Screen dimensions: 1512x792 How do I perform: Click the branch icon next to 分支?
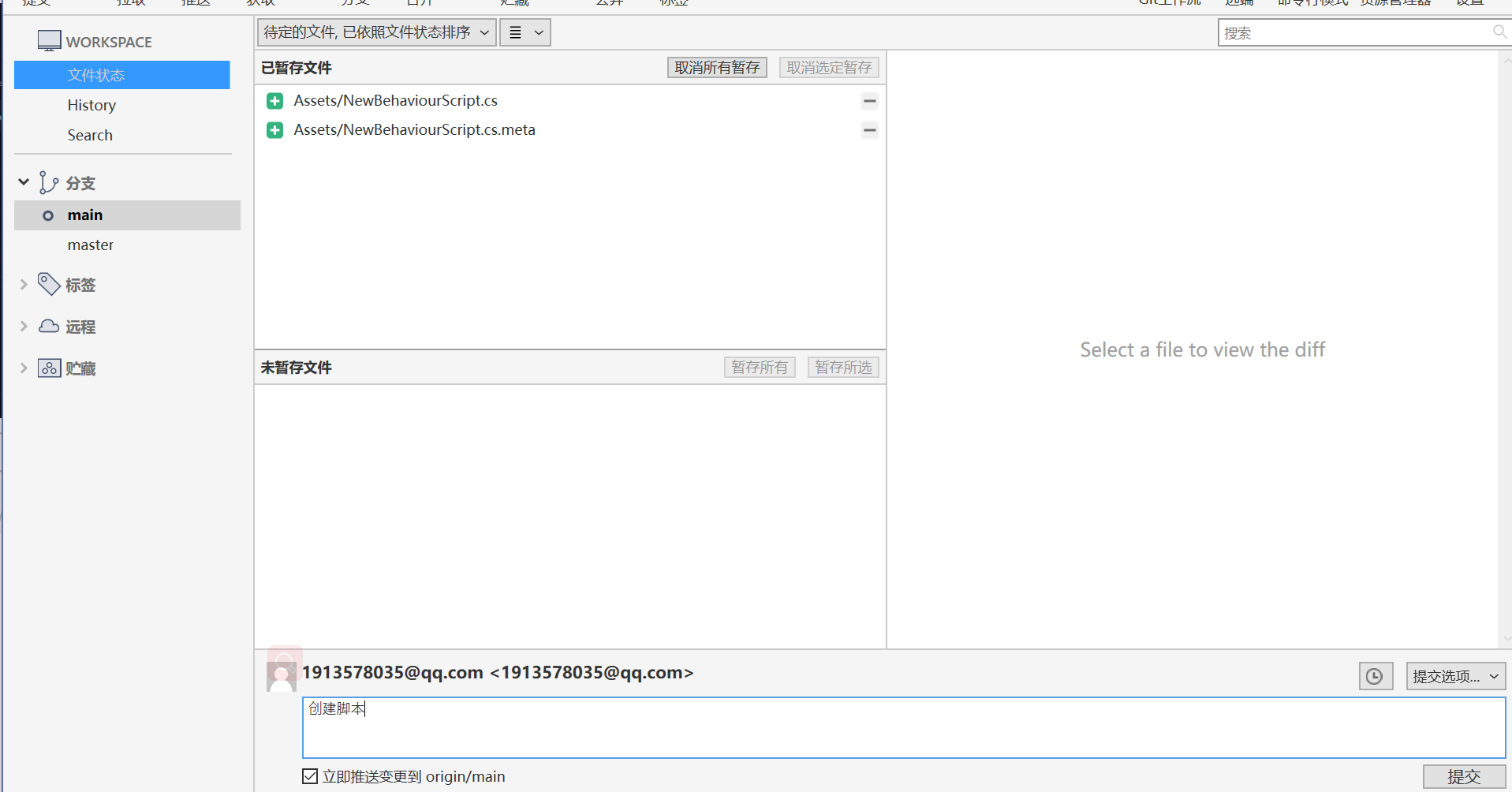[x=48, y=182]
